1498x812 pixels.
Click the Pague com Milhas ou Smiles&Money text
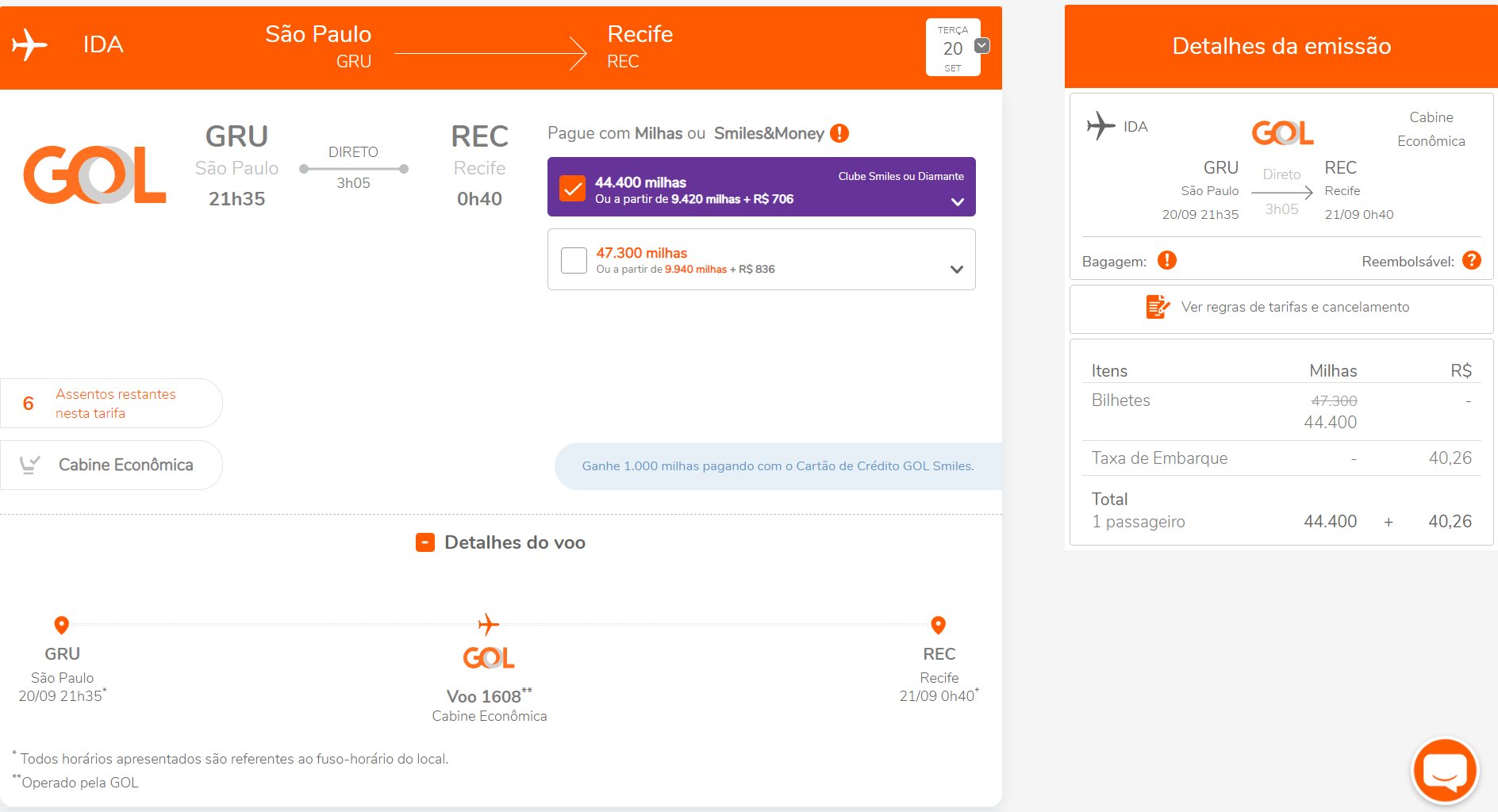(686, 133)
